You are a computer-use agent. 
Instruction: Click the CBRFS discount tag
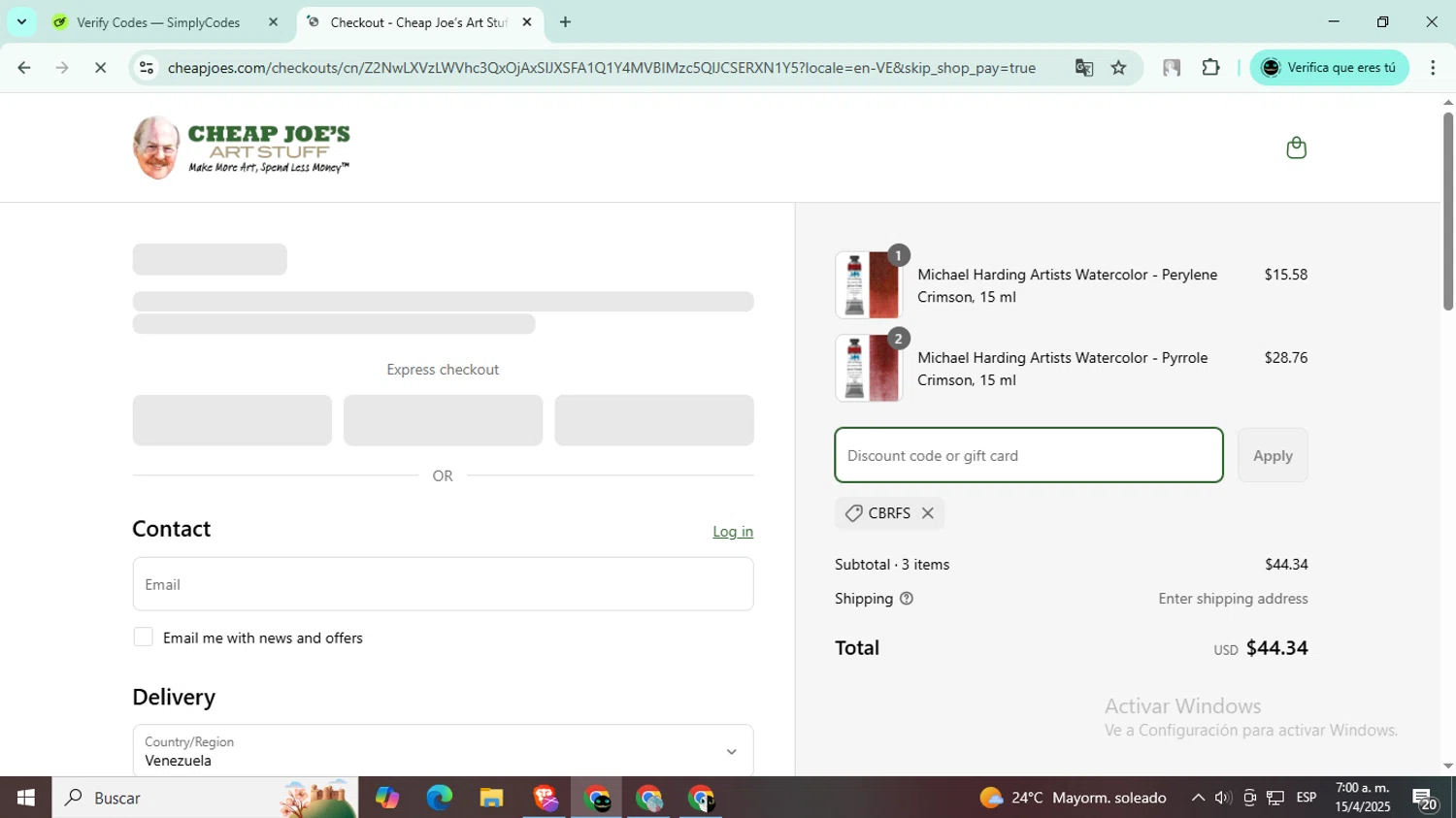(888, 513)
